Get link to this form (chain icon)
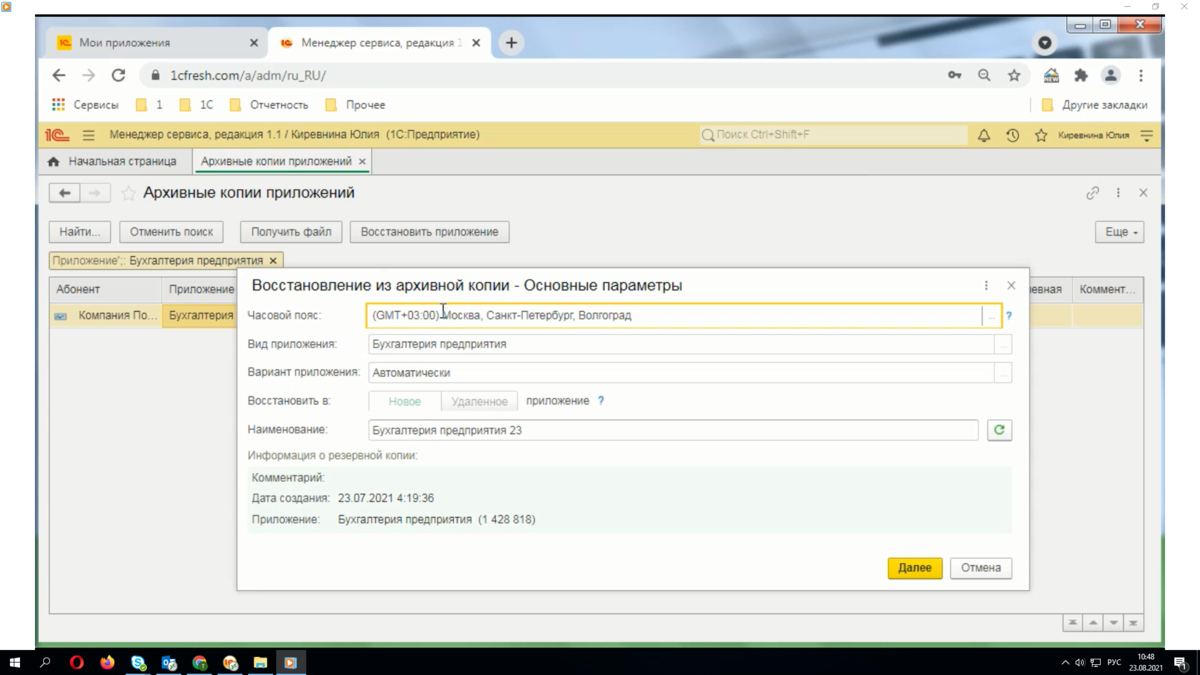The height and width of the screenshot is (675, 1200). 1092,193
